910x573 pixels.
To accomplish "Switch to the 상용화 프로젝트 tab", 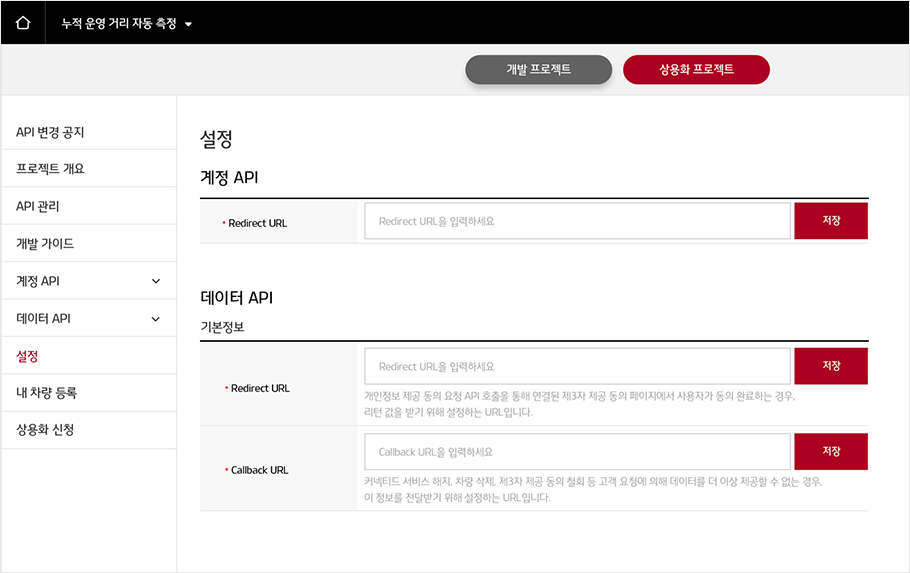I will pyautogui.click(x=696, y=70).
